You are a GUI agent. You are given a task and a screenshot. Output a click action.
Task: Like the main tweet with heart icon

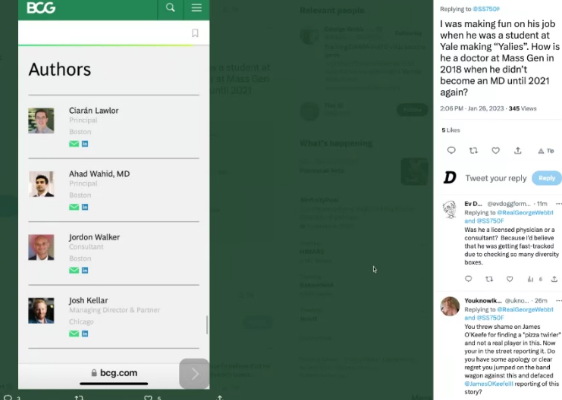(495, 151)
